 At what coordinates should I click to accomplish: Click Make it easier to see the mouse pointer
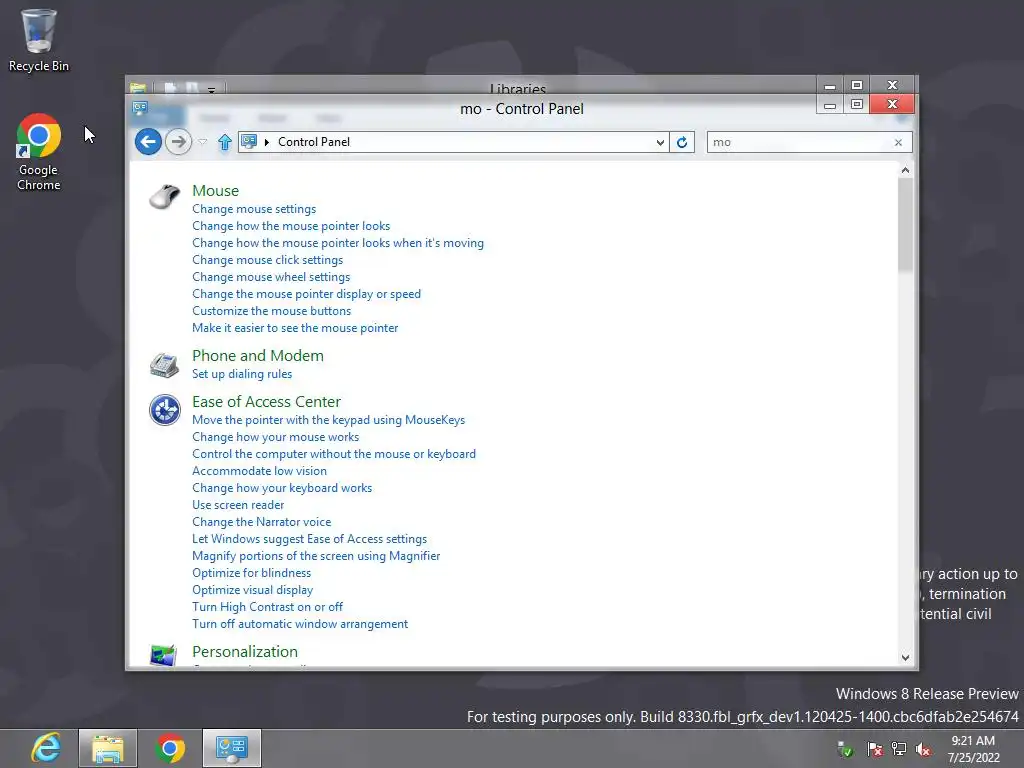click(x=295, y=328)
